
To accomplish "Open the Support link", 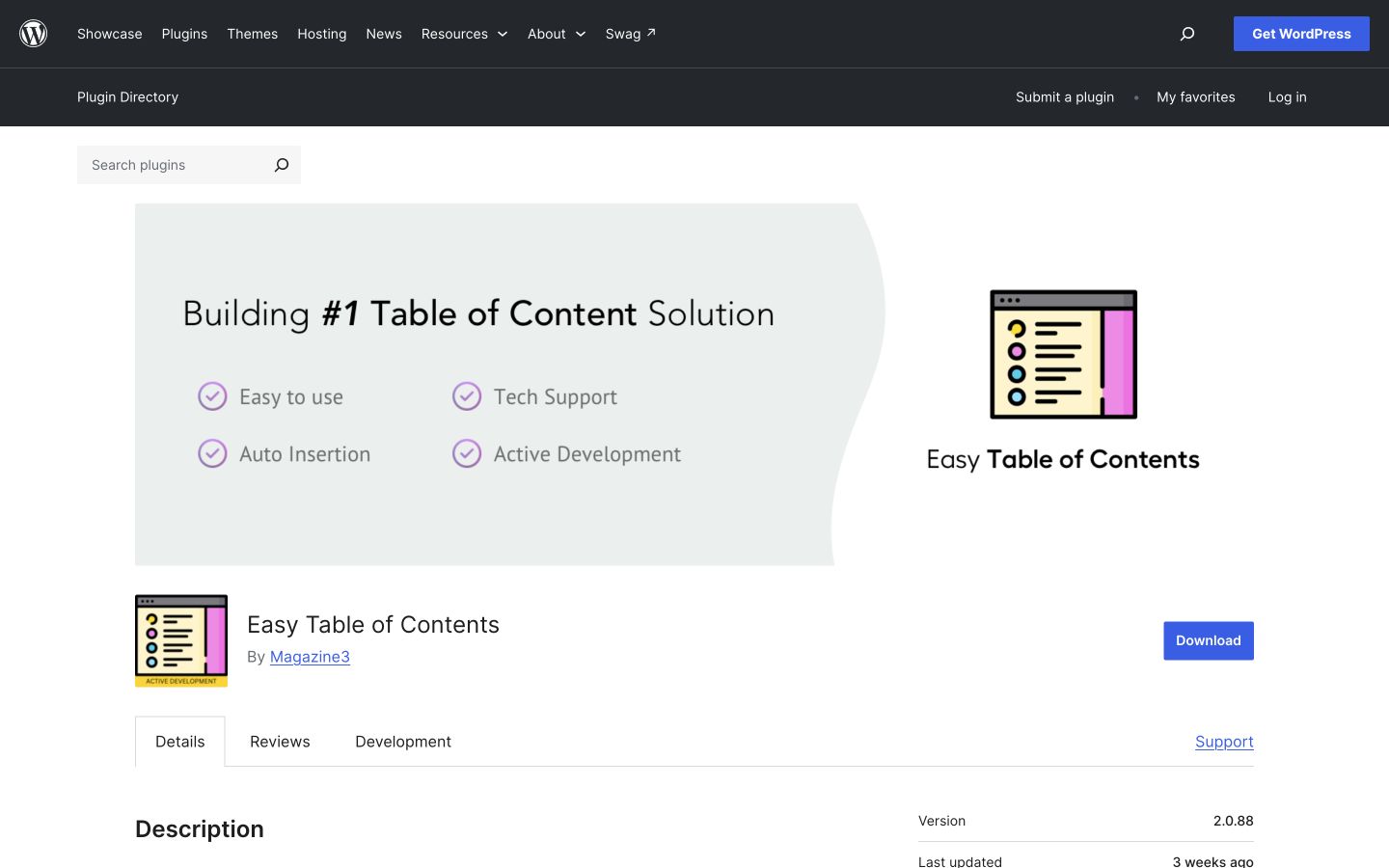I will coord(1224,742).
